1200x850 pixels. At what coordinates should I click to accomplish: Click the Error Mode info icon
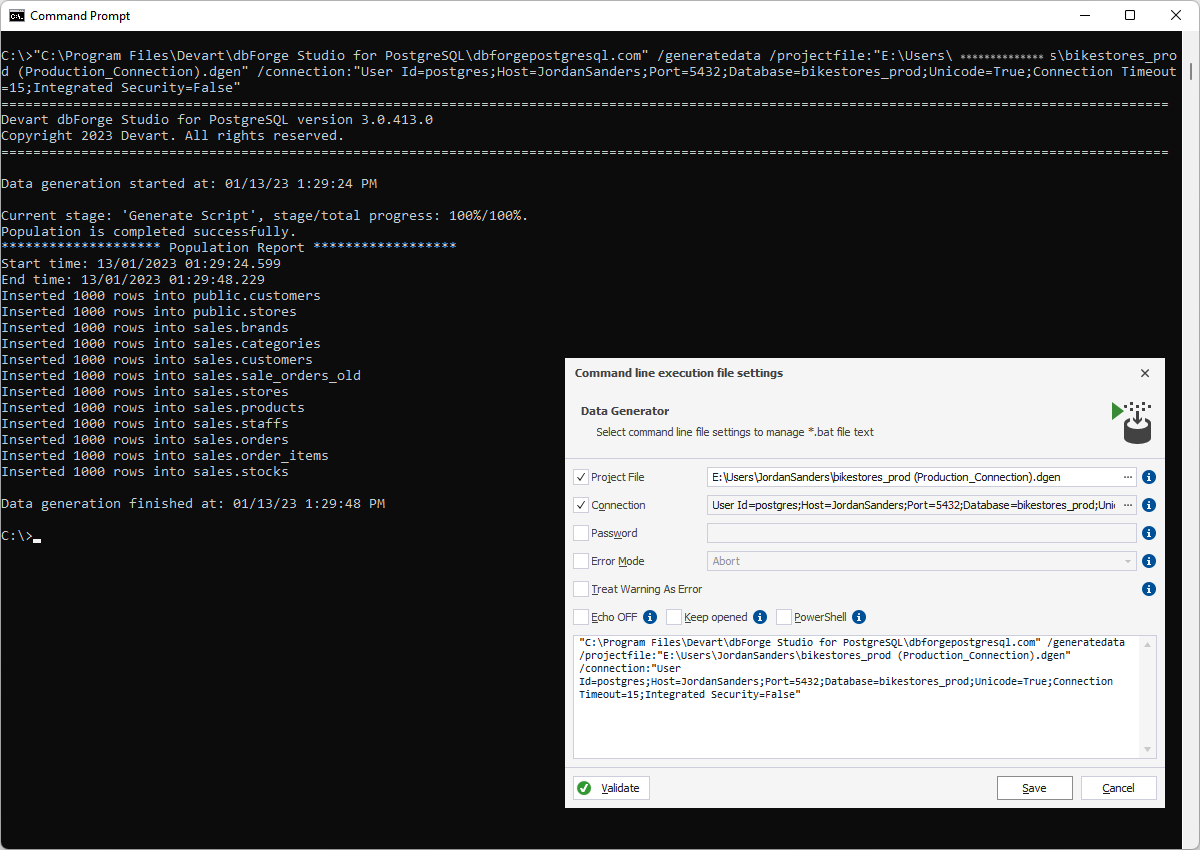(x=1148, y=561)
